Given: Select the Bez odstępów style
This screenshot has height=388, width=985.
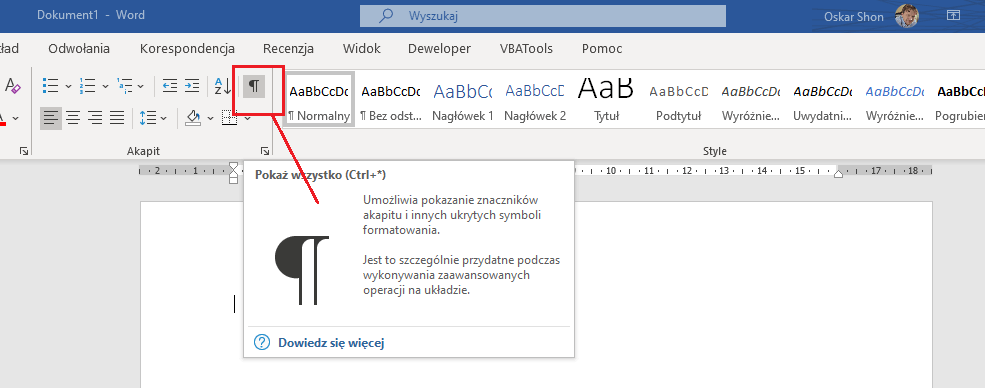Looking at the screenshot, I should (x=391, y=100).
